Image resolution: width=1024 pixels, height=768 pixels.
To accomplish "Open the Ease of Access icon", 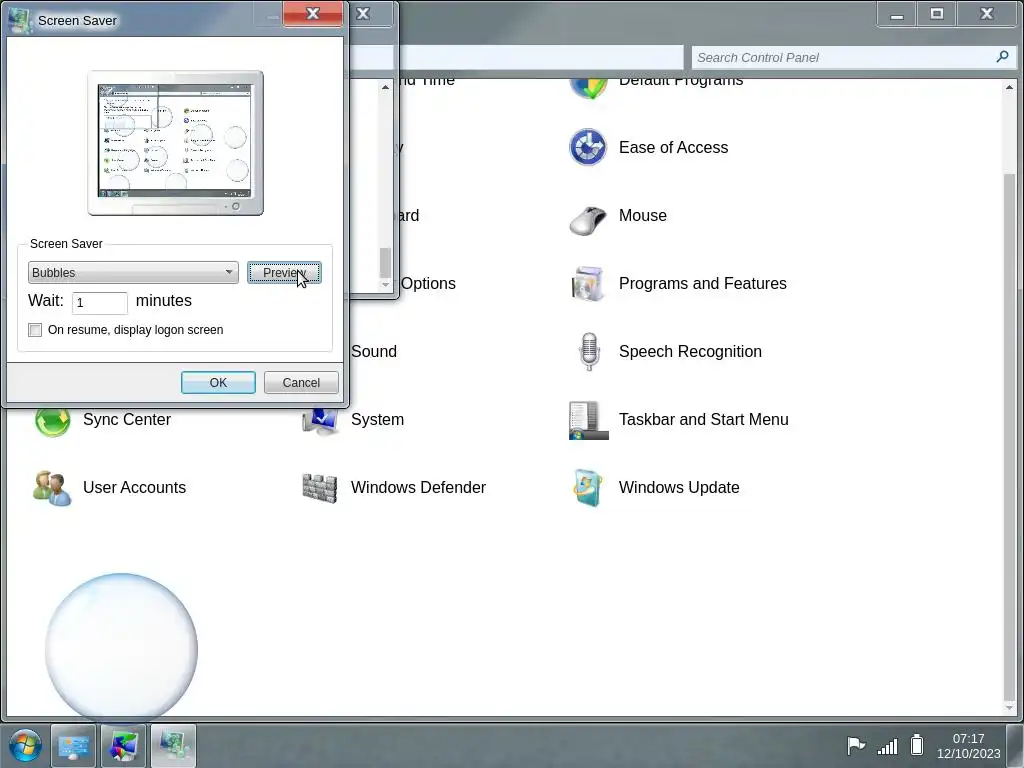I will tap(588, 147).
